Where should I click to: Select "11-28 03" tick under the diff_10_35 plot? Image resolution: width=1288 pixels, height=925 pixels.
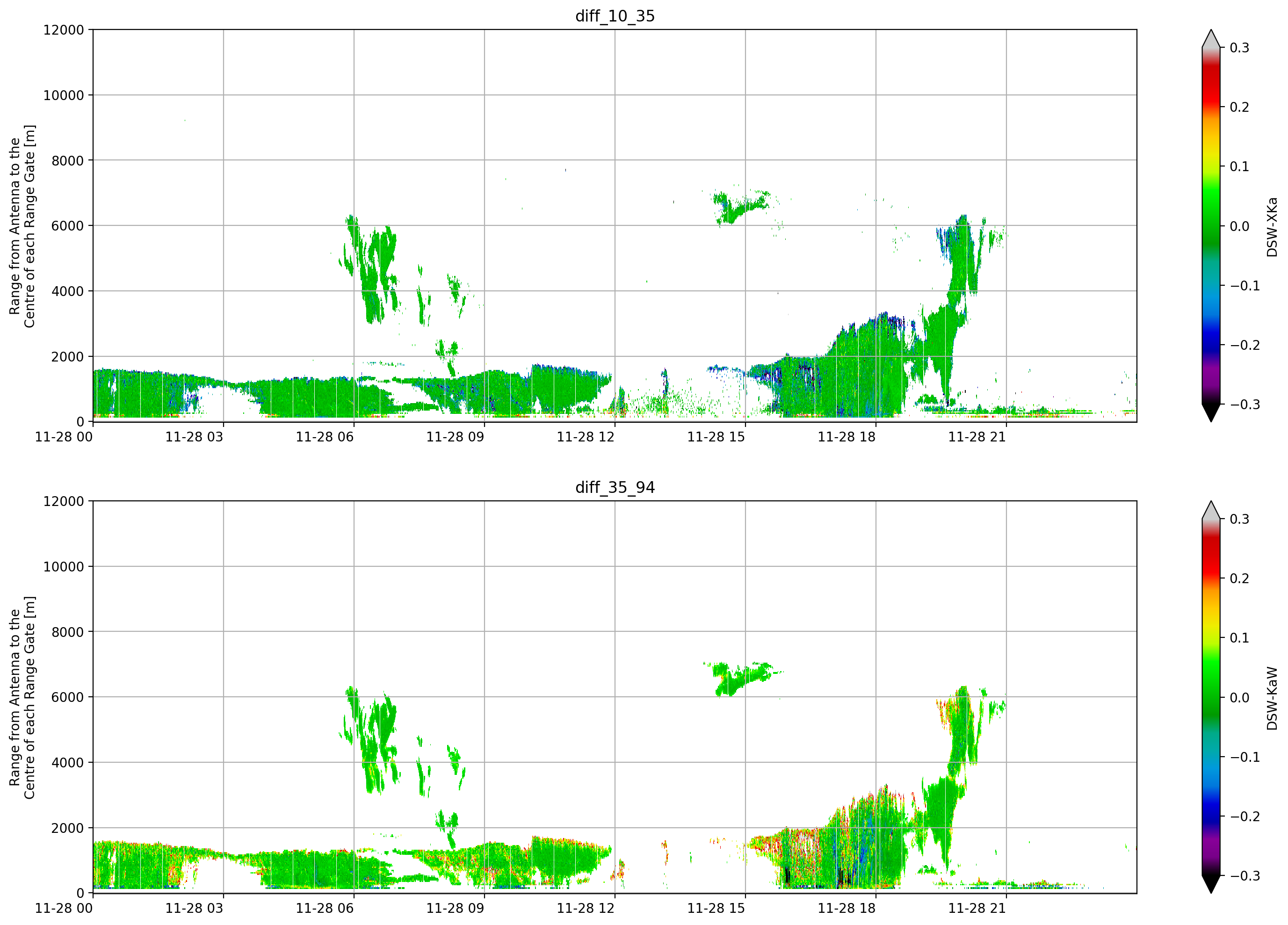click(194, 437)
